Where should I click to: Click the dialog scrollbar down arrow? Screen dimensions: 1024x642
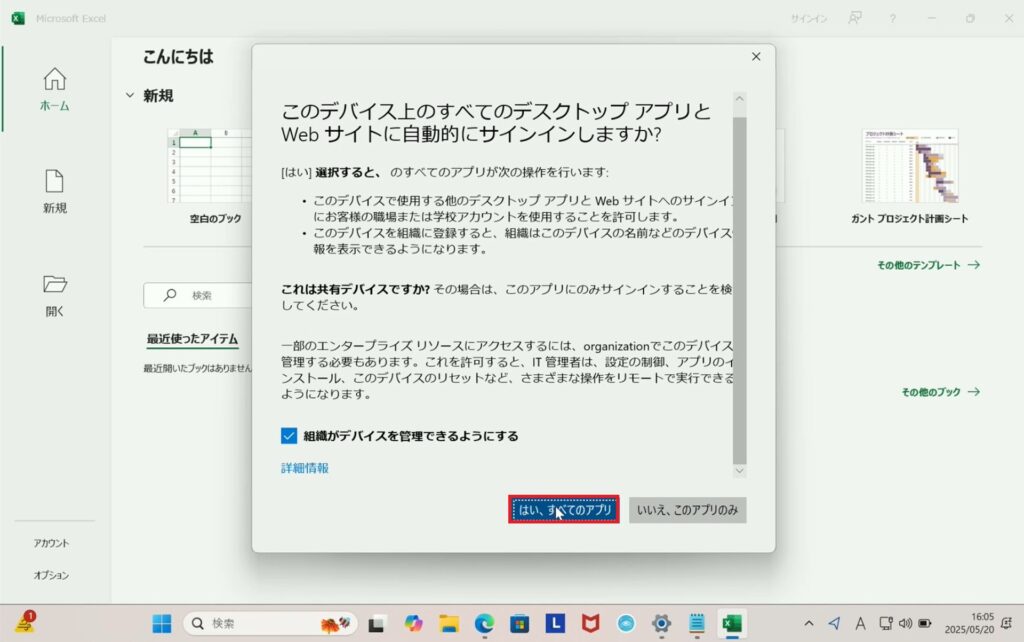739,470
